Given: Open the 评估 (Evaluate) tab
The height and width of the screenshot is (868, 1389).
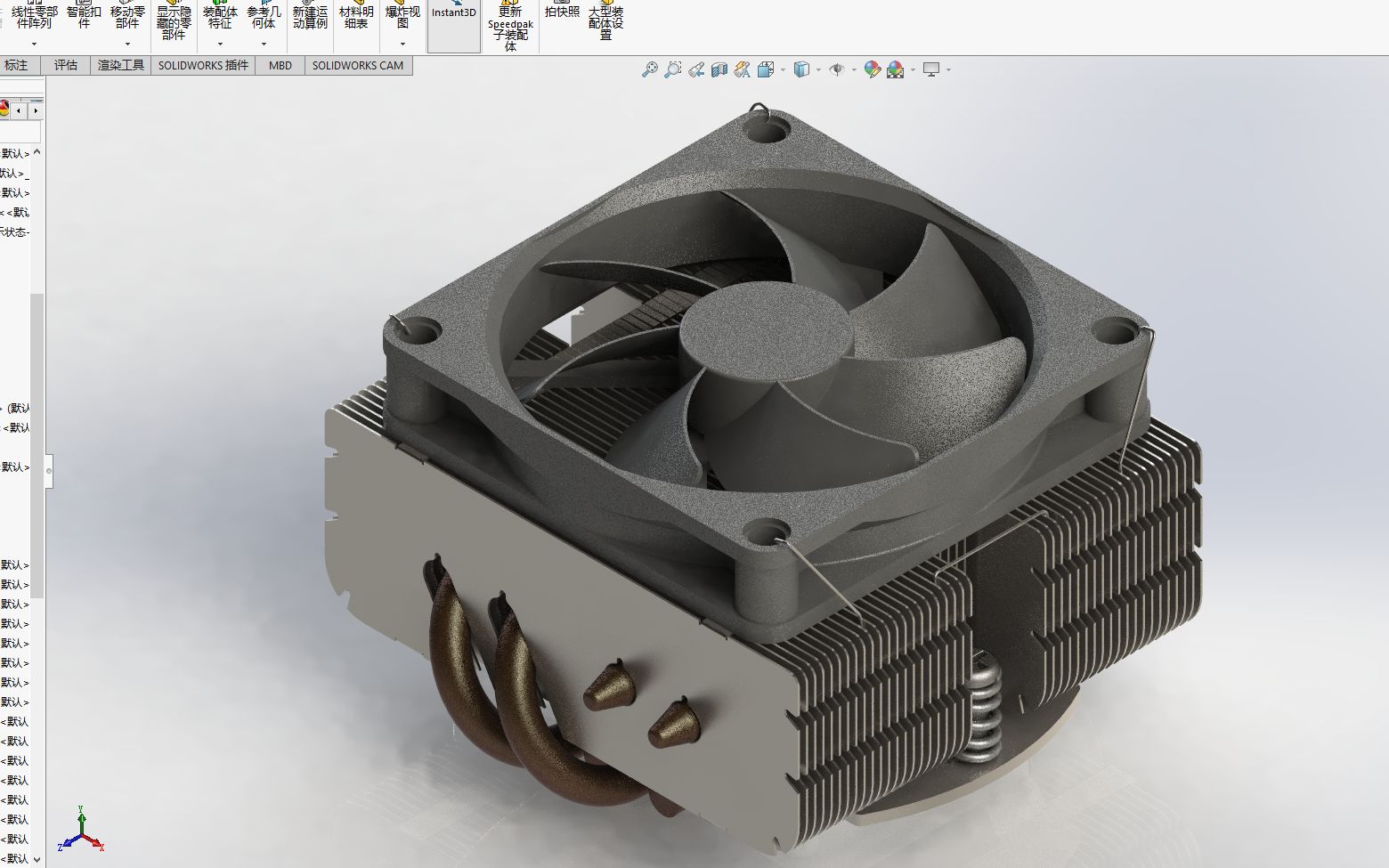Looking at the screenshot, I should tap(65, 65).
